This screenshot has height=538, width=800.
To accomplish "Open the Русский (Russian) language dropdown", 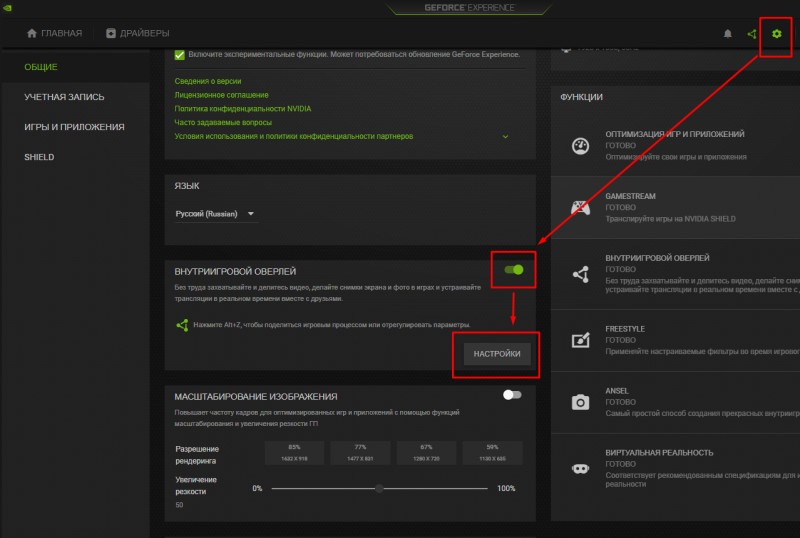I will pyautogui.click(x=215, y=214).
